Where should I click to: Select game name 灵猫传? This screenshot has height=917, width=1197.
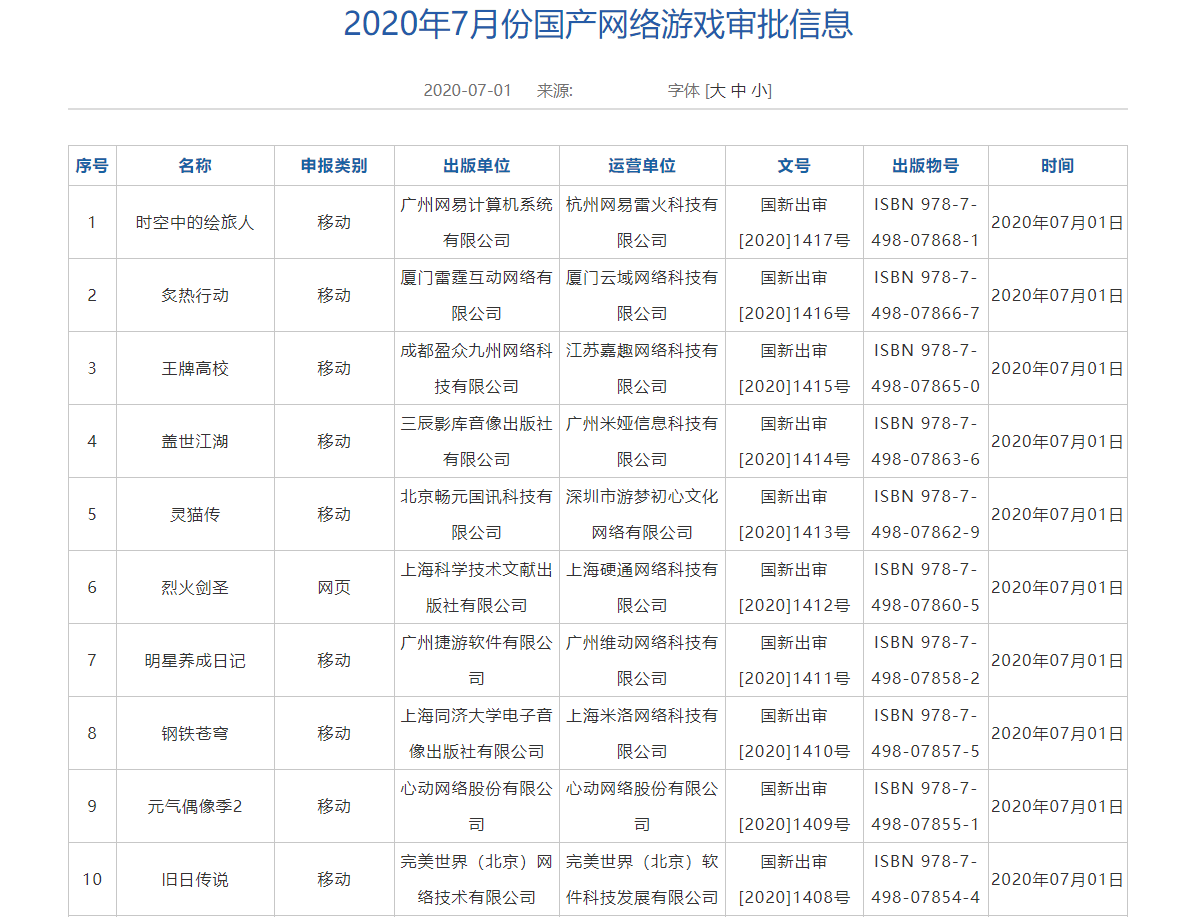point(195,514)
